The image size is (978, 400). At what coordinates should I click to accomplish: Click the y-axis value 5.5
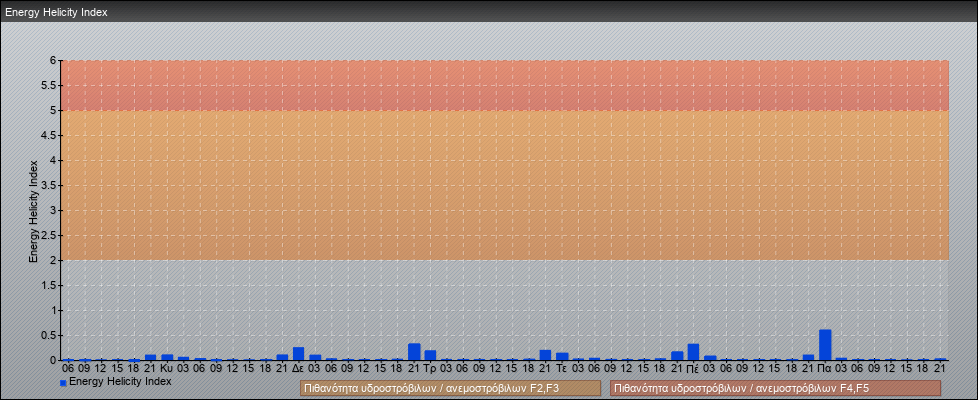[49, 85]
